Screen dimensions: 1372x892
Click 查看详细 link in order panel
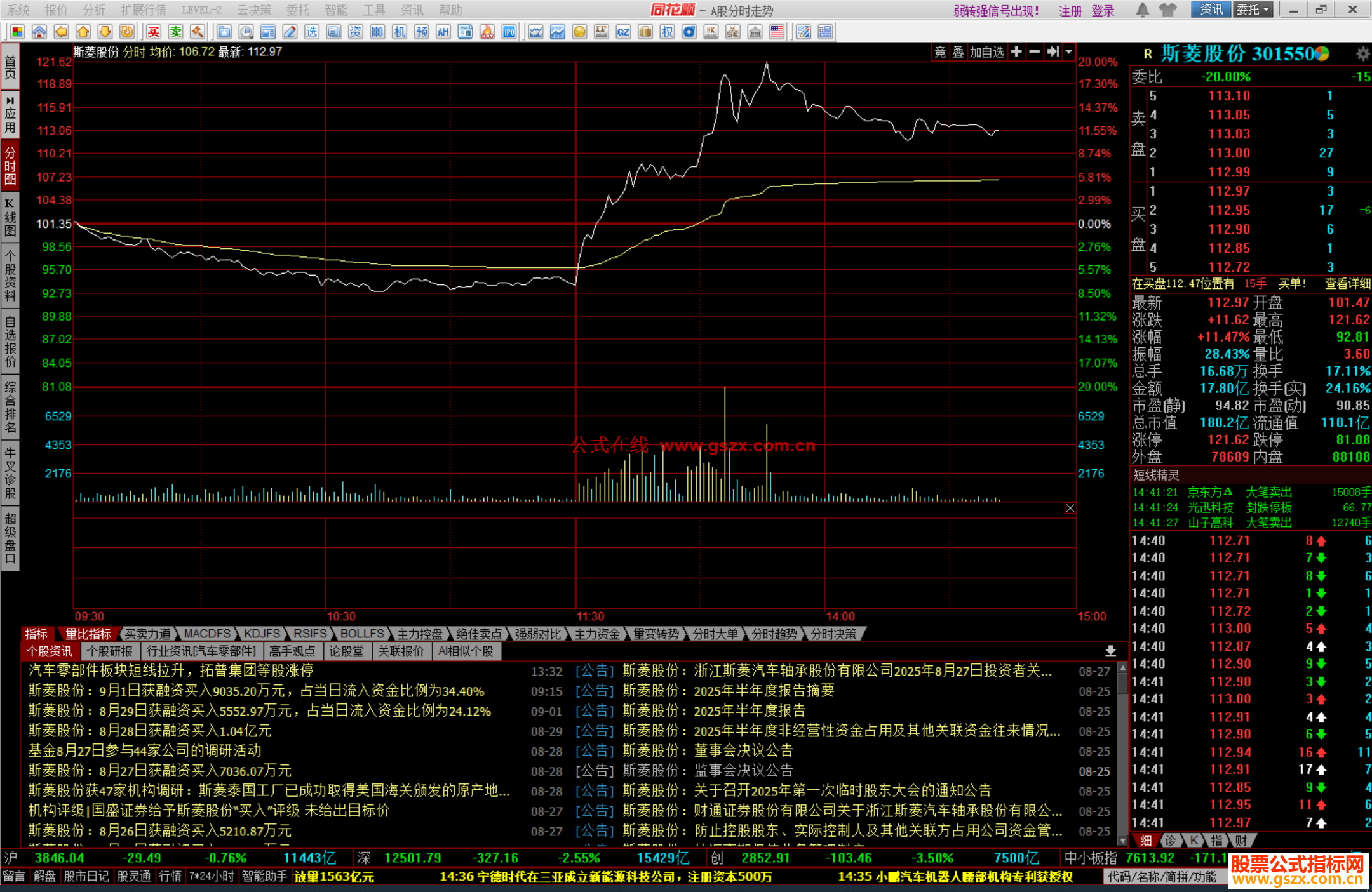1347,284
